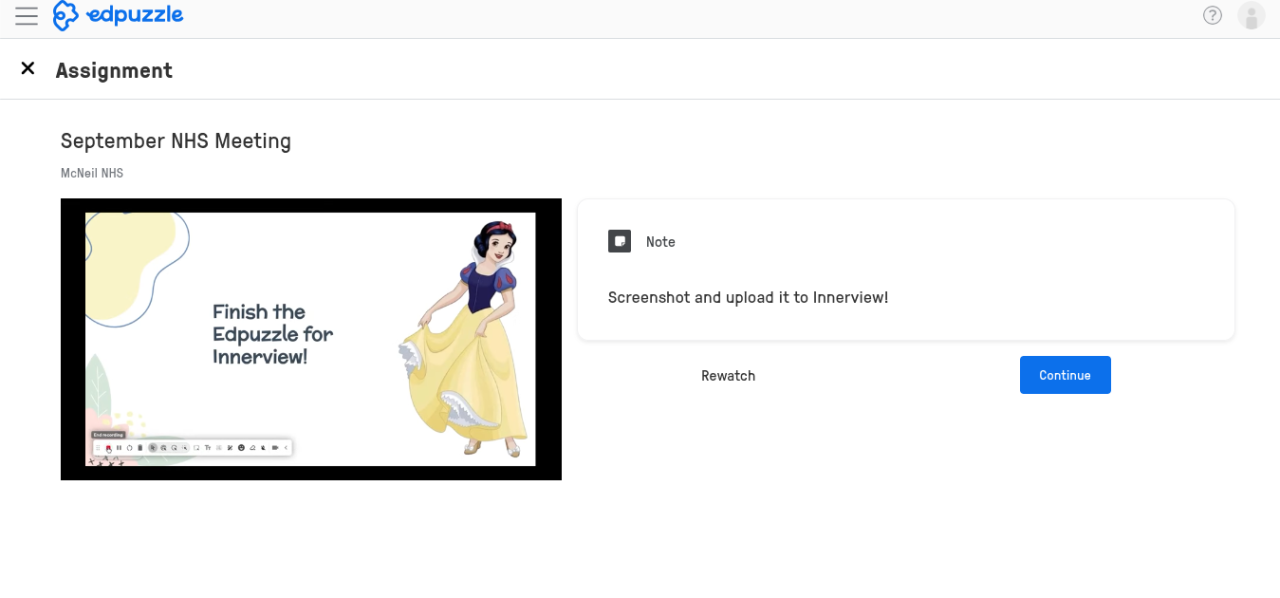Select the text tool in the recording toolbar
This screenshot has height=598, width=1280.
pyautogui.click(x=207, y=447)
